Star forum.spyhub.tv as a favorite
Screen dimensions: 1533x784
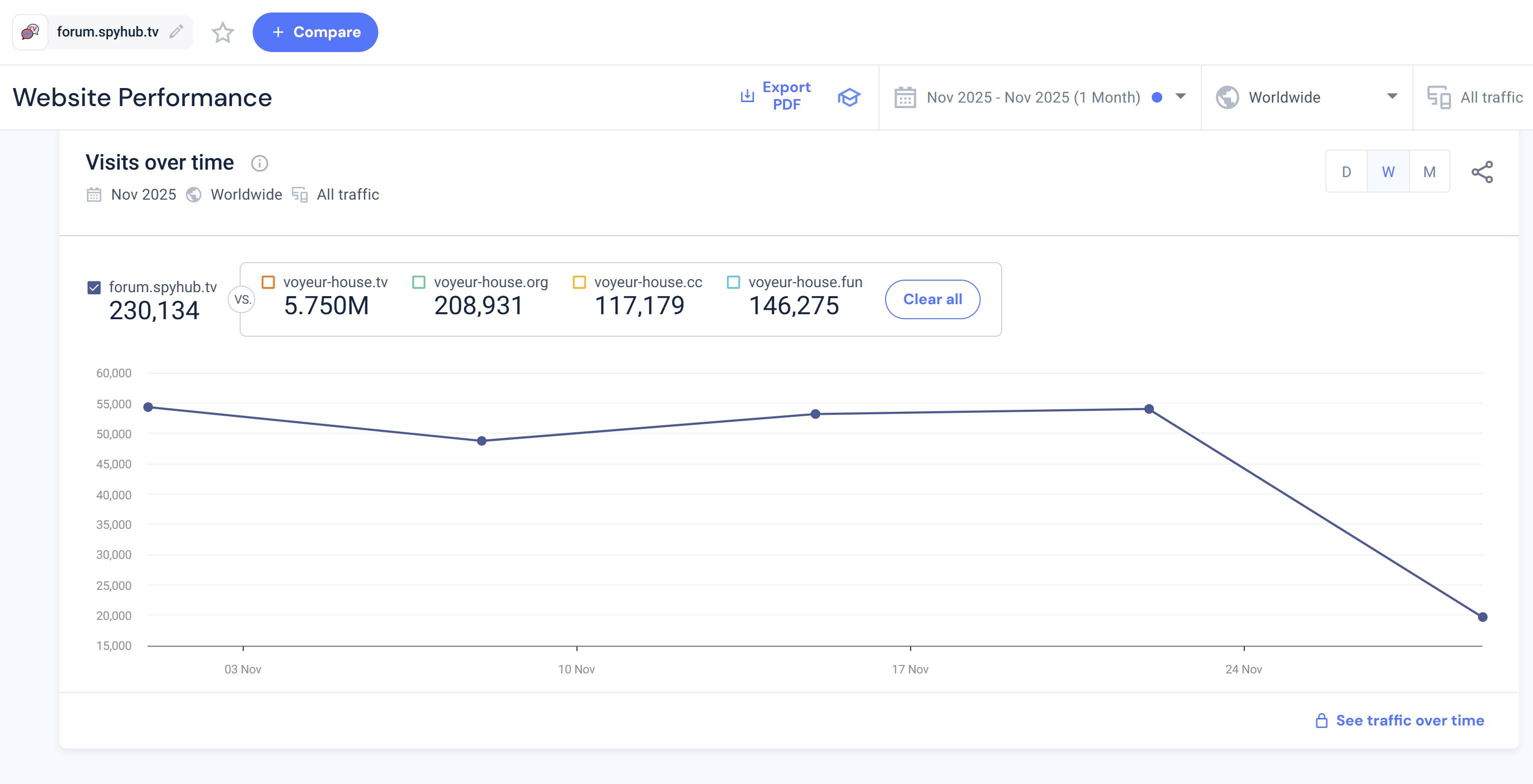[x=223, y=32]
